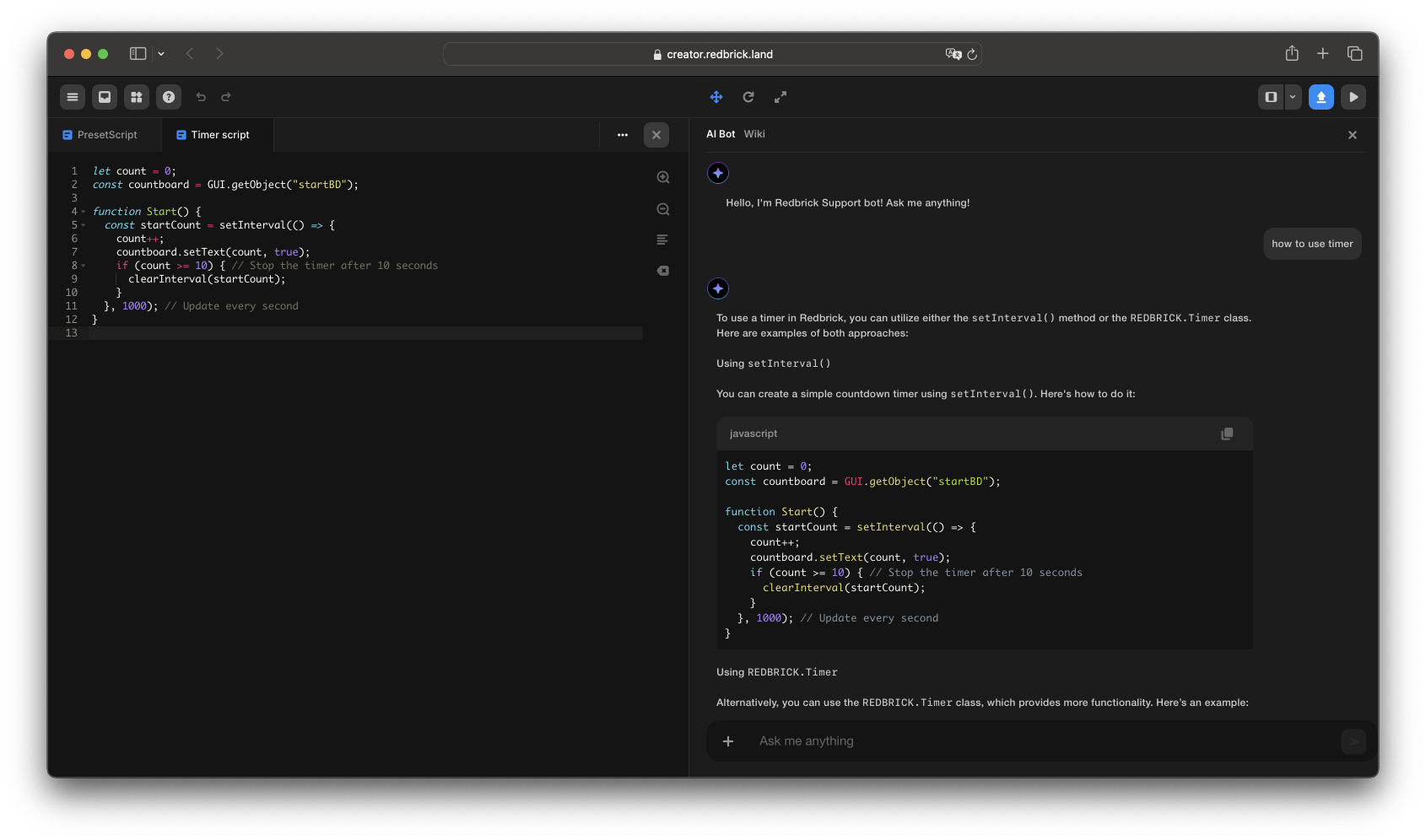Close the script editor panel
The width and height of the screenshot is (1426, 840).
tap(656, 135)
